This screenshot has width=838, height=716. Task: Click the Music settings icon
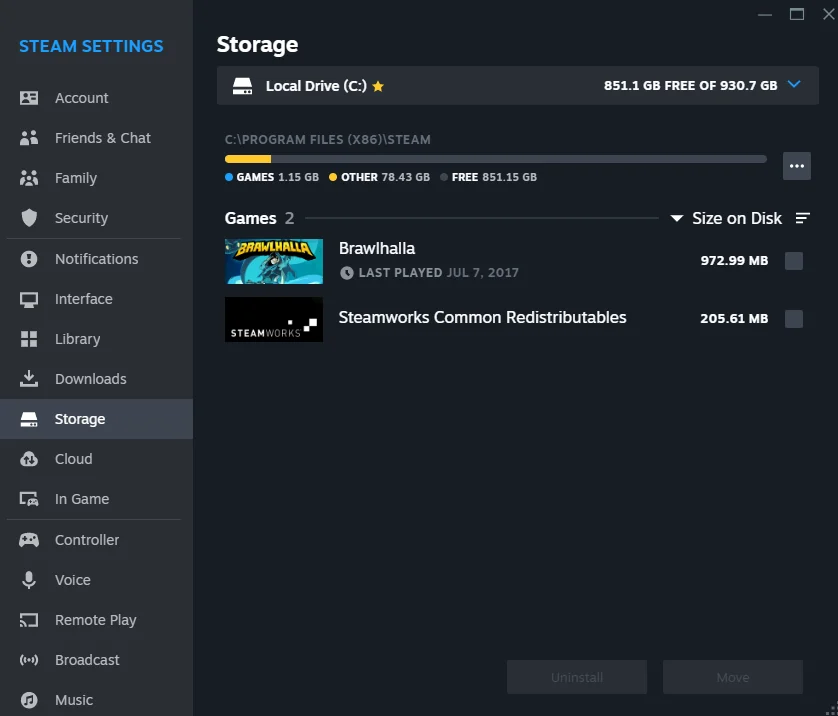coord(28,700)
